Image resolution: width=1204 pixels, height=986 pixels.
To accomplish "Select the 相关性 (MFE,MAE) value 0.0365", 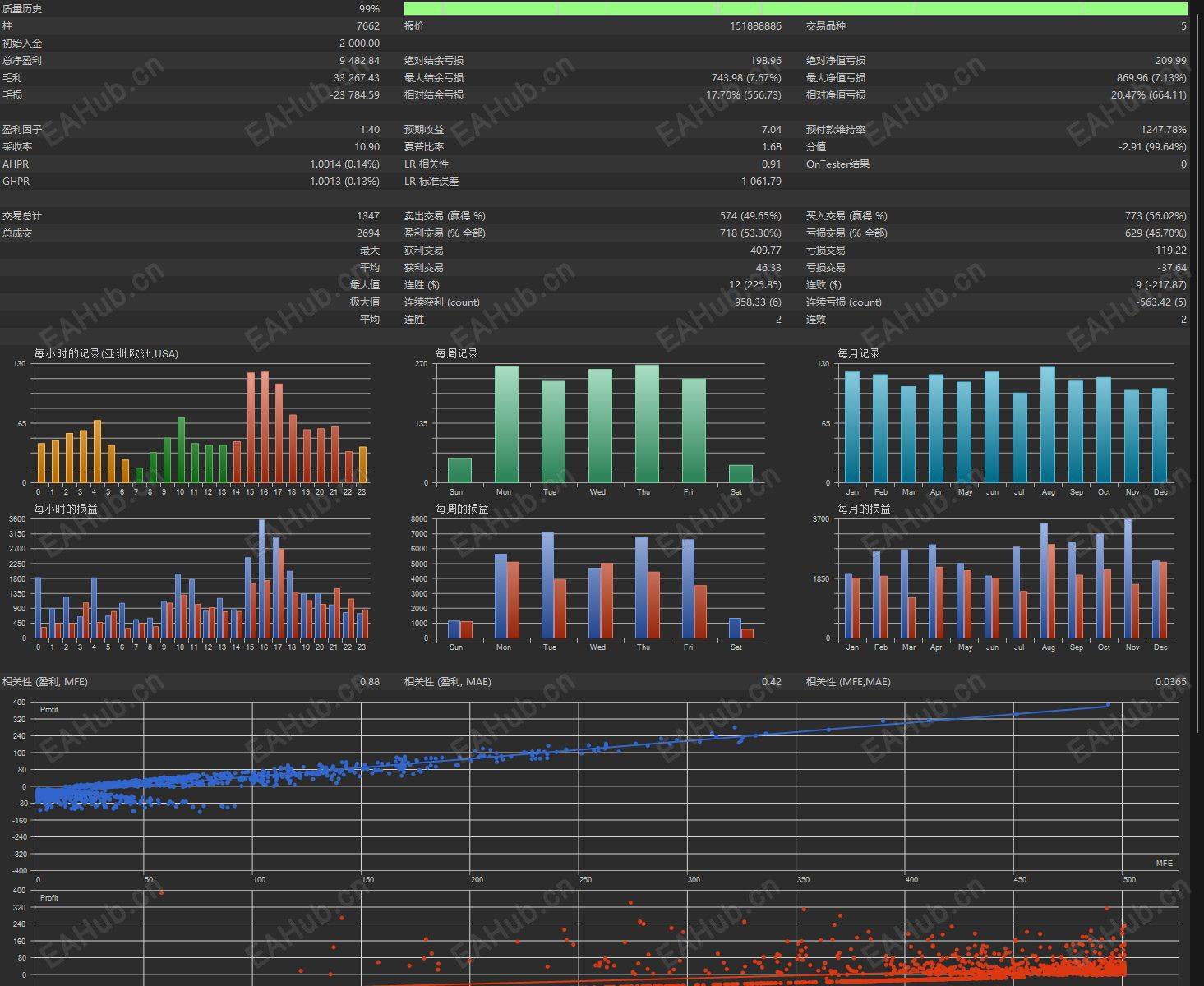I will (1170, 682).
